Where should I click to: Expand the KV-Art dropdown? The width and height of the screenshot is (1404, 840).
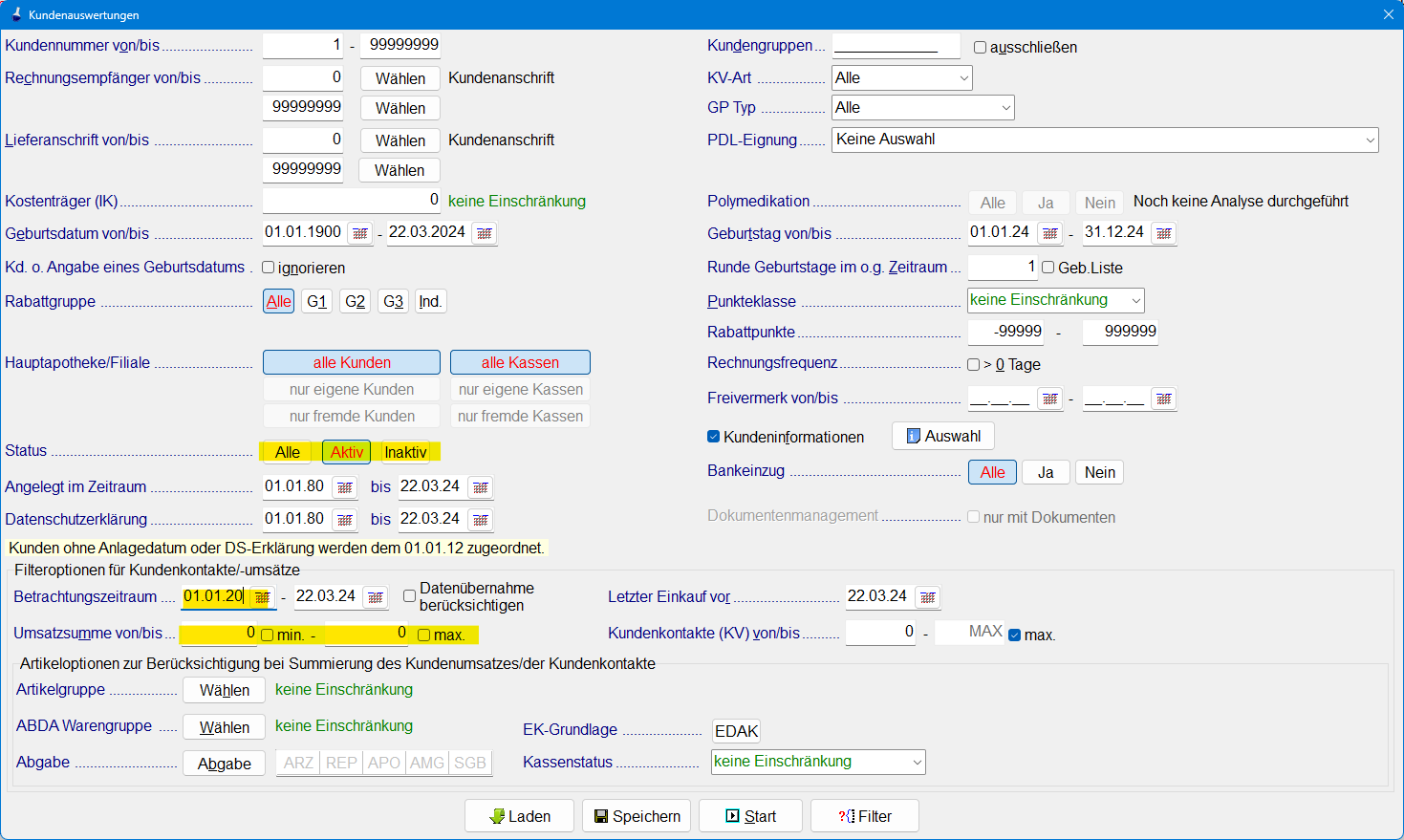pos(963,78)
